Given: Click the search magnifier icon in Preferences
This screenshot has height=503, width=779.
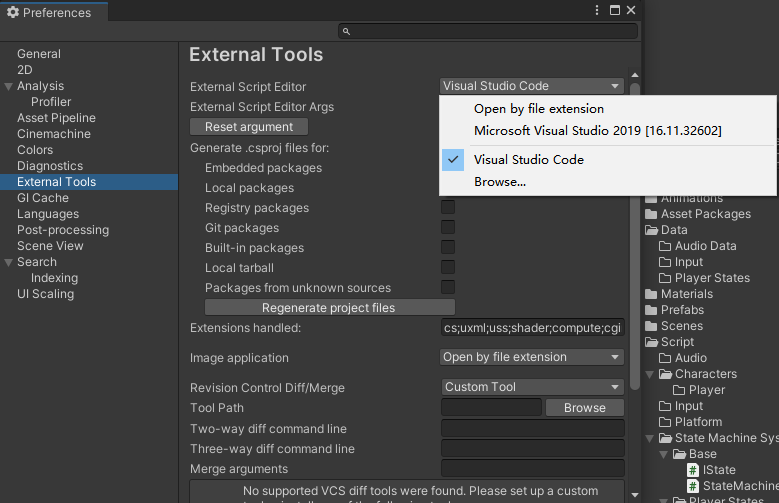Looking at the screenshot, I should click(346, 31).
